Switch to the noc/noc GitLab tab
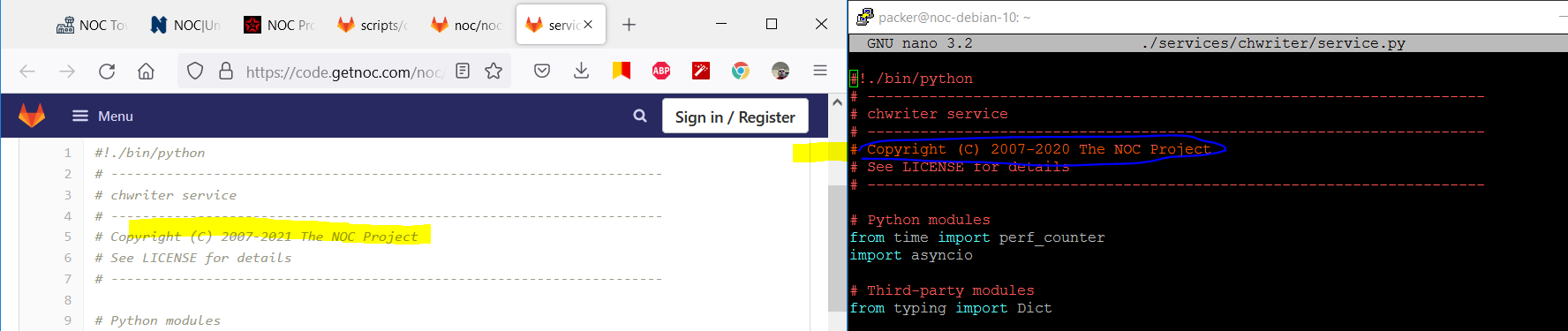The image size is (1568, 331). [x=466, y=25]
